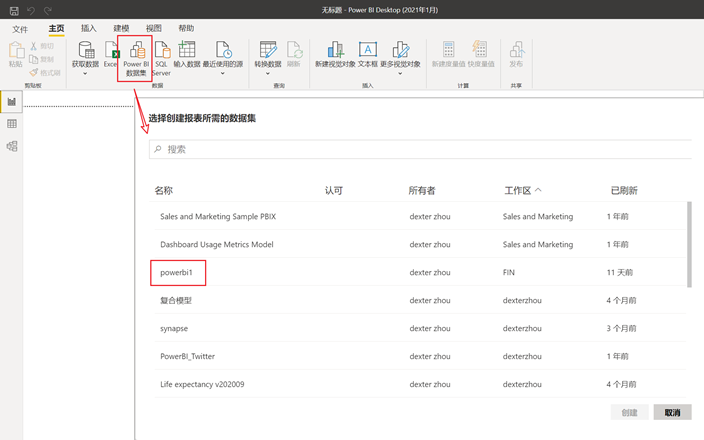Sort by the 所有者 column header

pos(422,190)
